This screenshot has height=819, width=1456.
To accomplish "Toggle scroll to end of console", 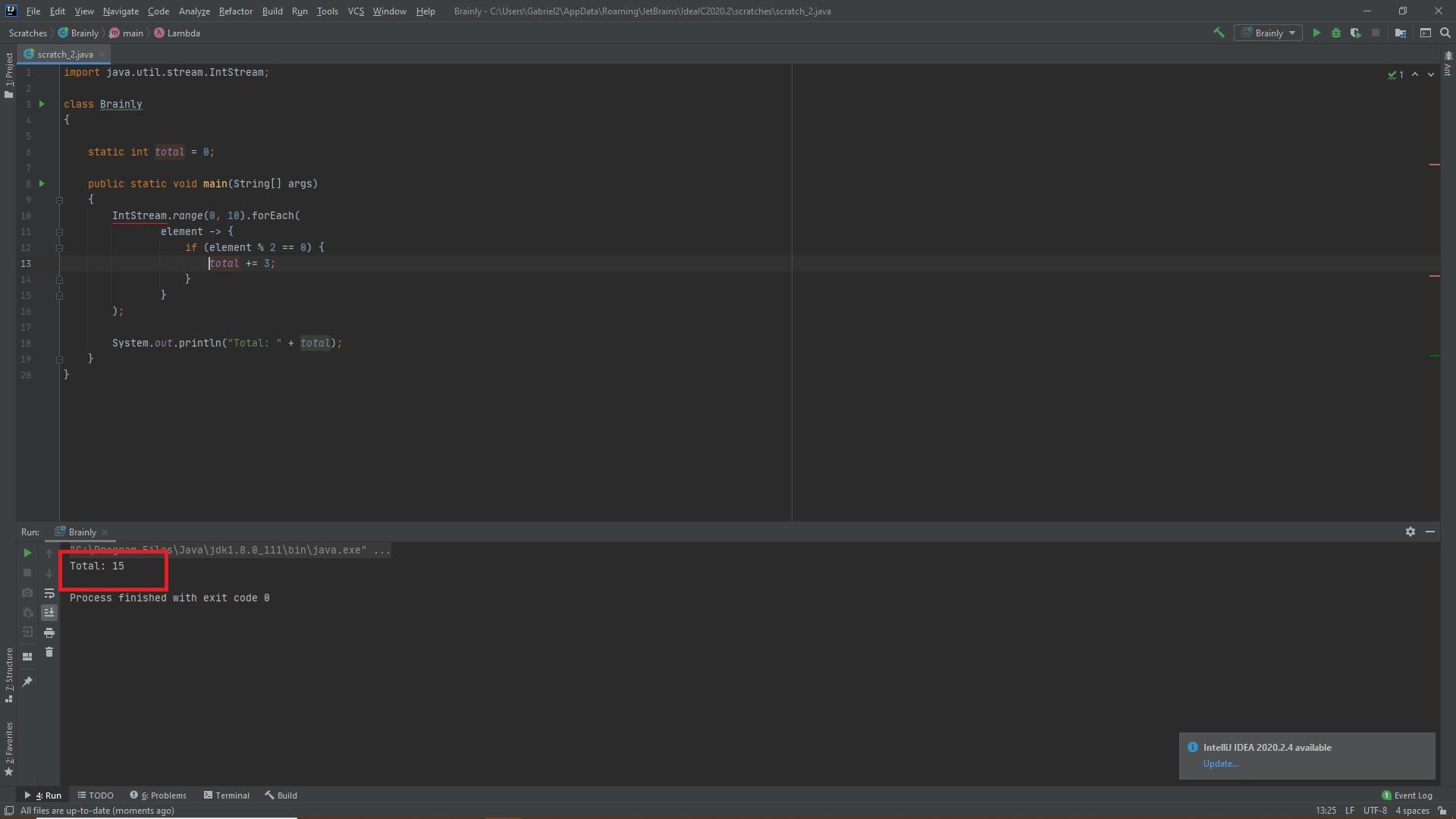I will coord(49,613).
